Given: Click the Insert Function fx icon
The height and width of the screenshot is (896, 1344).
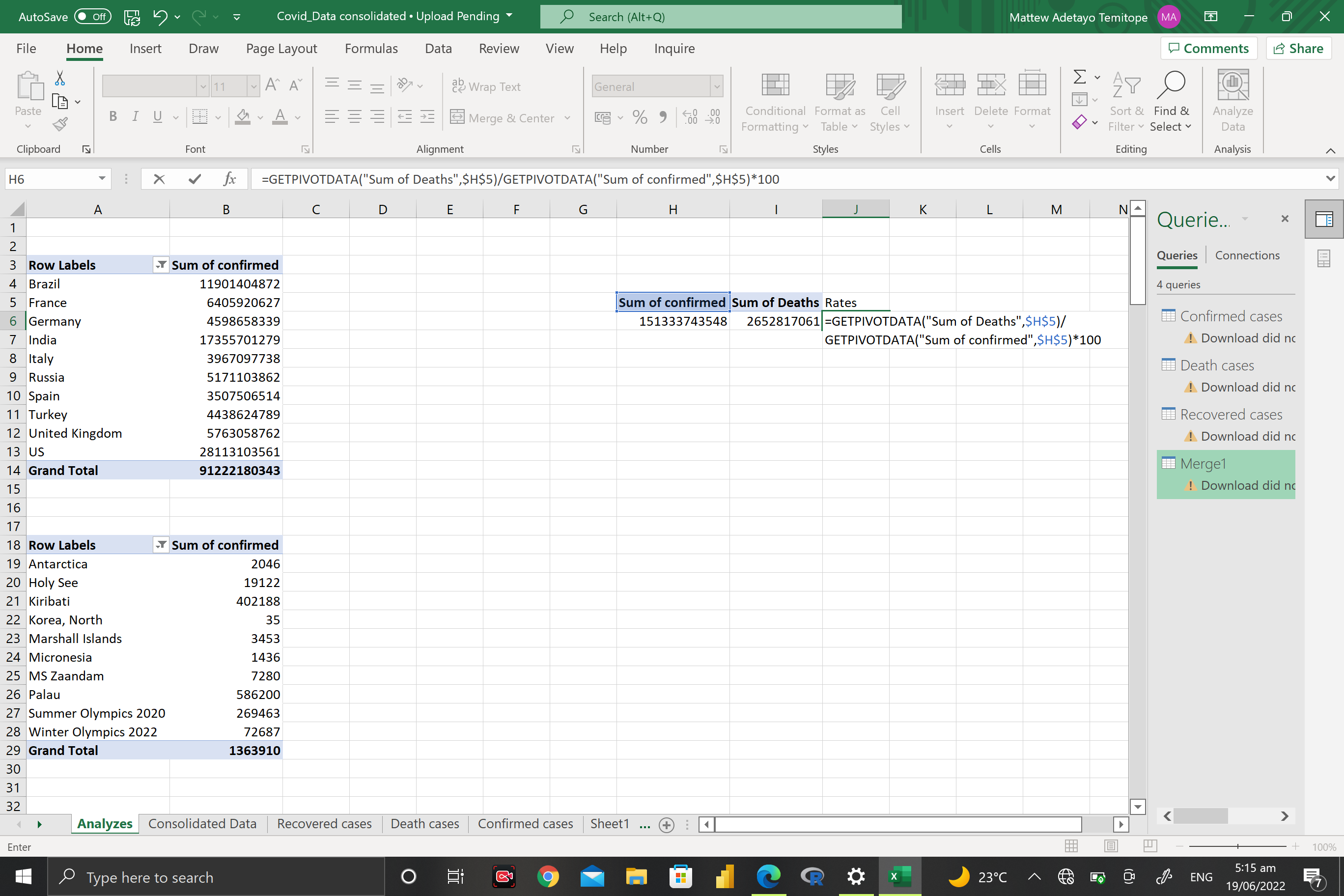Looking at the screenshot, I should tap(229, 179).
